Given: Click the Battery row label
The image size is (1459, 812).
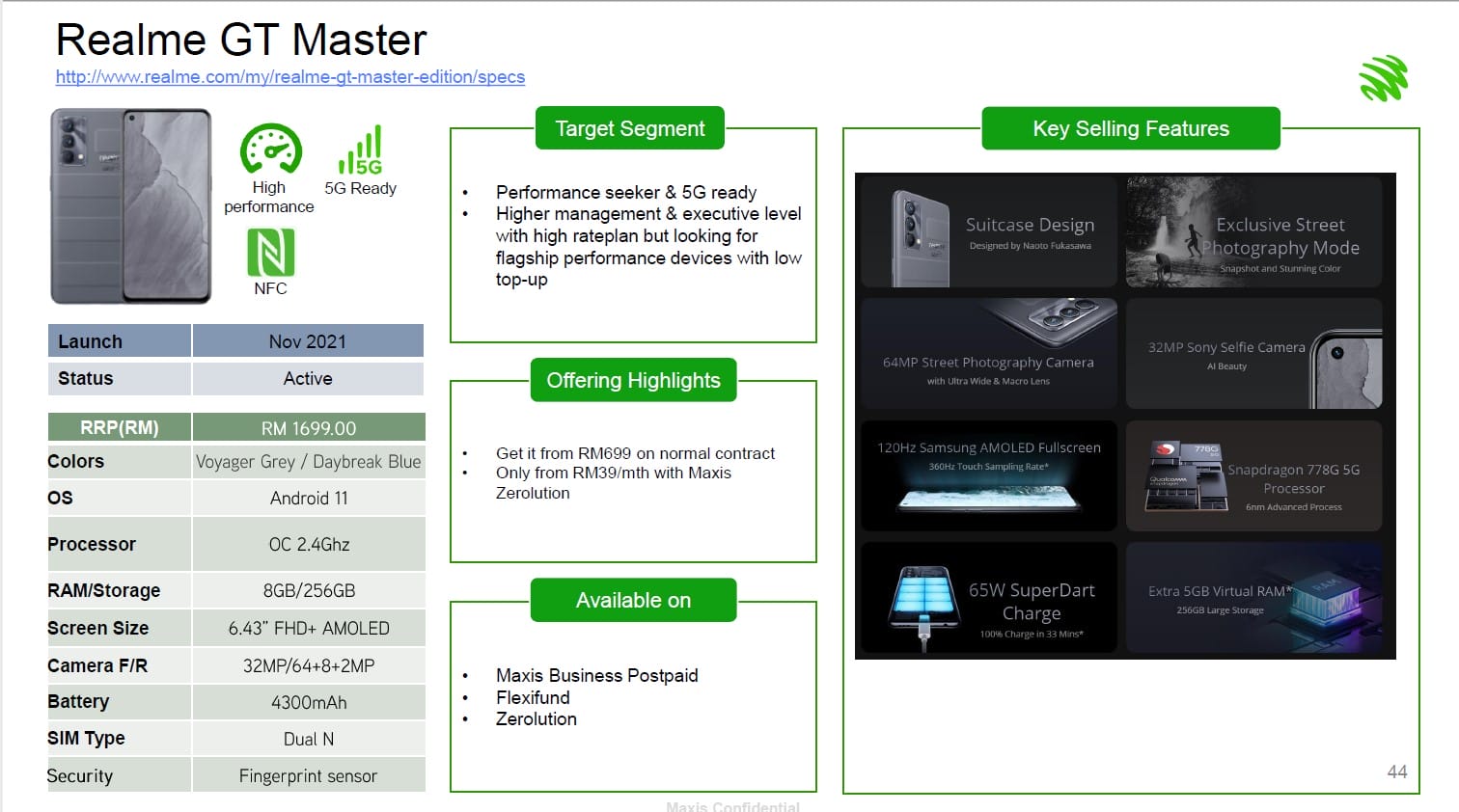Looking at the screenshot, I should tap(120, 702).
